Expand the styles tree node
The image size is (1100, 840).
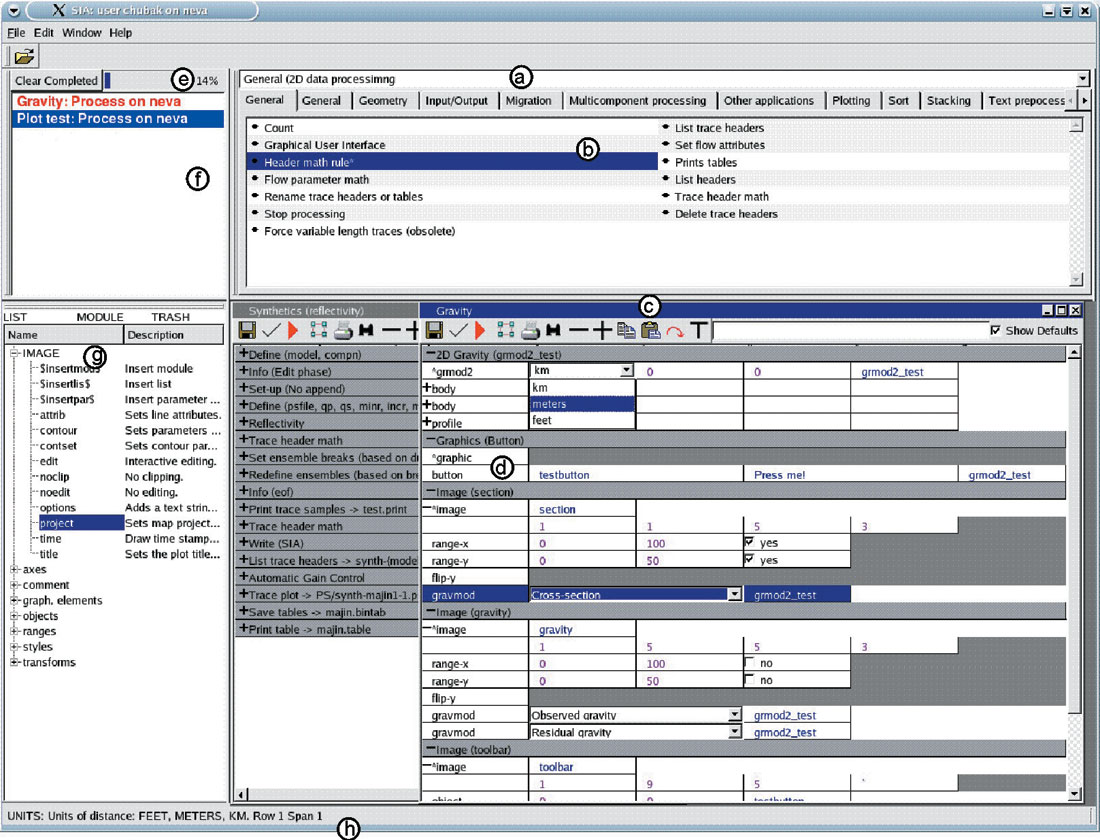click(x=14, y=646)
